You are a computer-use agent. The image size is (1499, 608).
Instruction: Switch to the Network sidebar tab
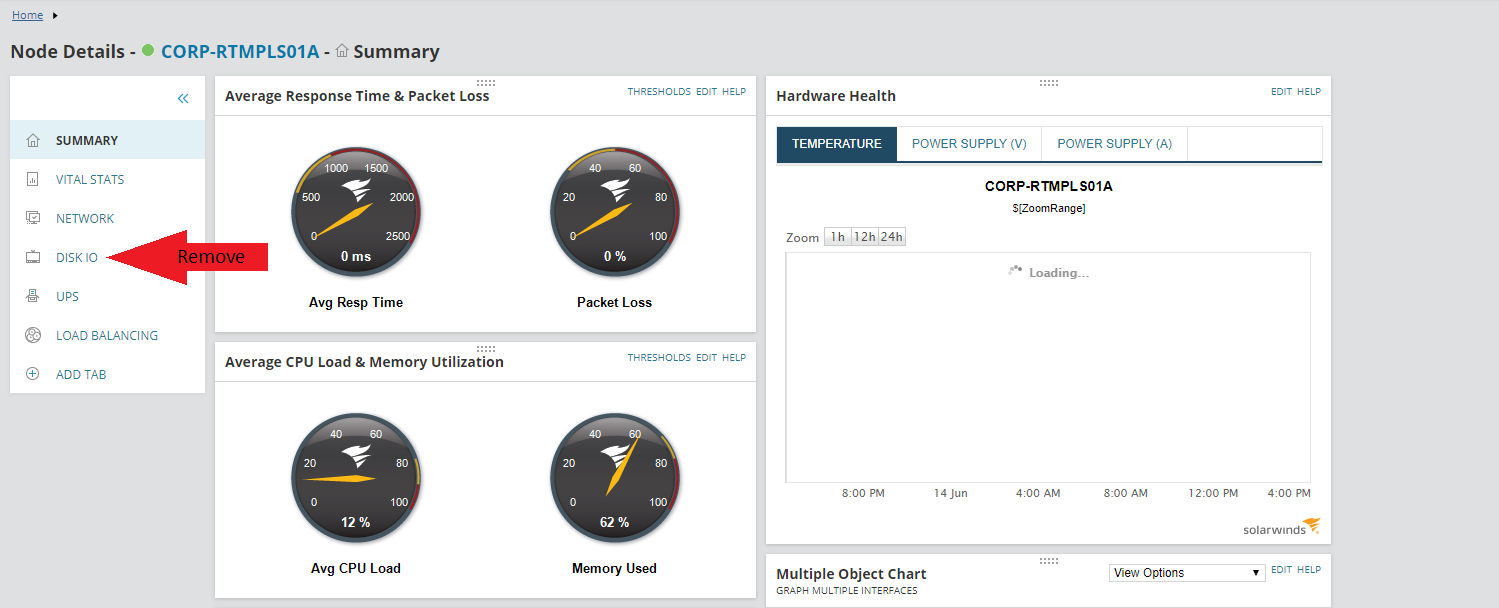(107, 218)
